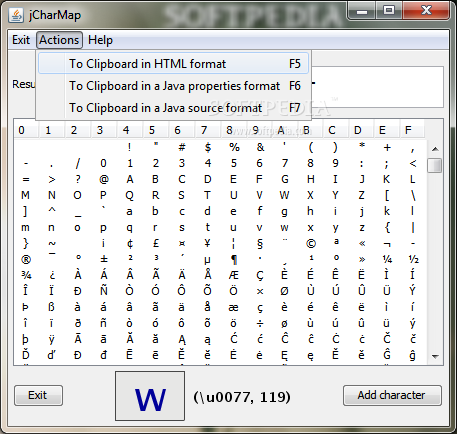The width and height of the screenshot is (457, 434).
Task: Select the cent ¢ character
Action: point(130,243)
